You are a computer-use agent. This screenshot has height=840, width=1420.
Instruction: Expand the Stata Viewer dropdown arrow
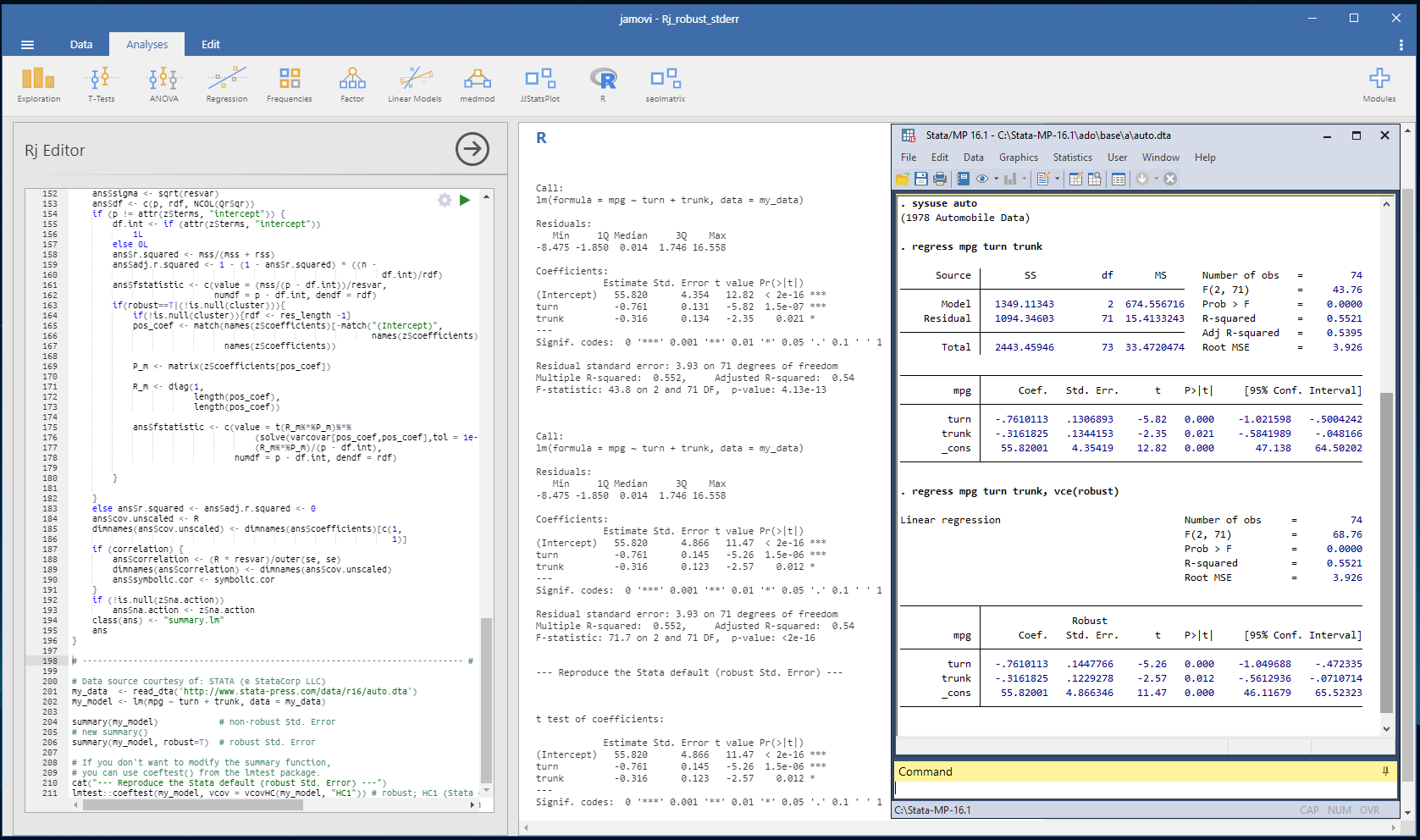(x=996, y=179)
